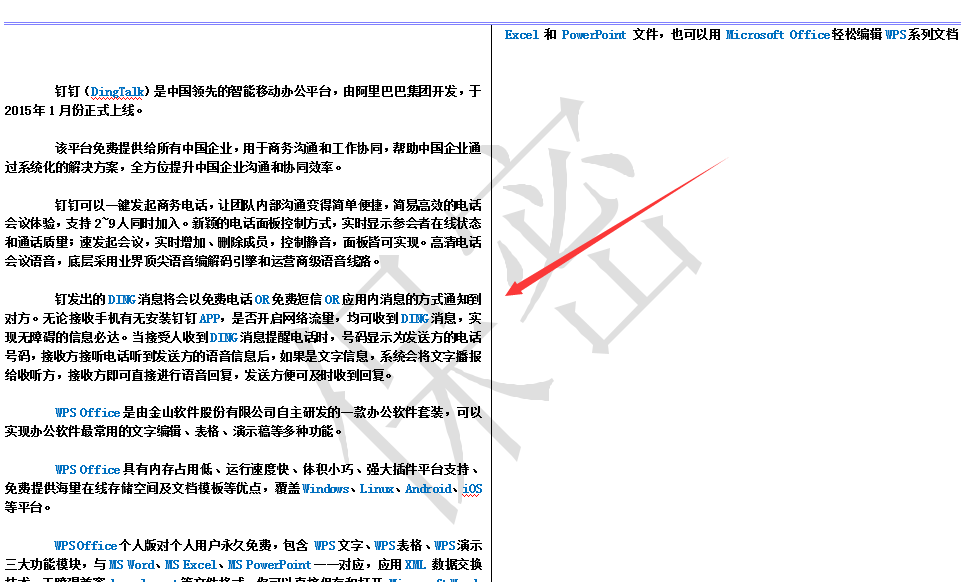Click blue PowerPoint in the right column
The height and width of the screenshot is (582, 961).
594,35
